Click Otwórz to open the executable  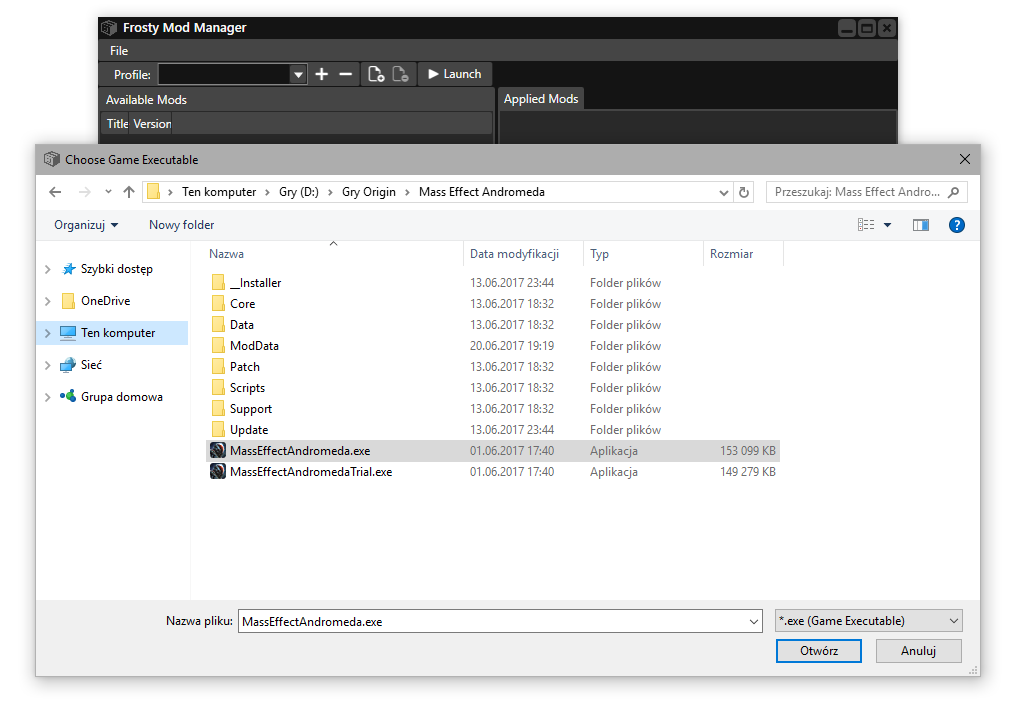[819, 651]
